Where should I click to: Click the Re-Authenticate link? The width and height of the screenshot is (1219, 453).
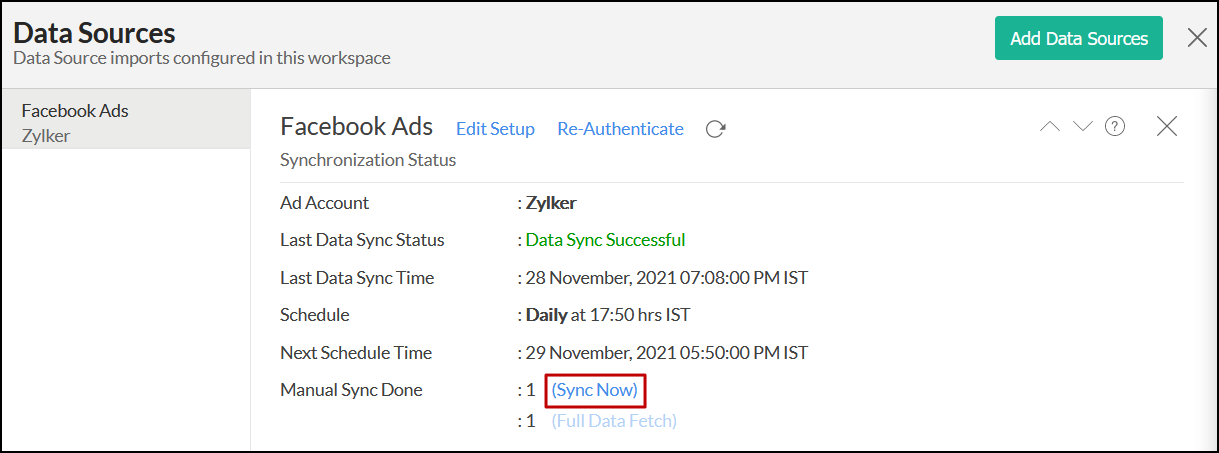tap(620, 129)
